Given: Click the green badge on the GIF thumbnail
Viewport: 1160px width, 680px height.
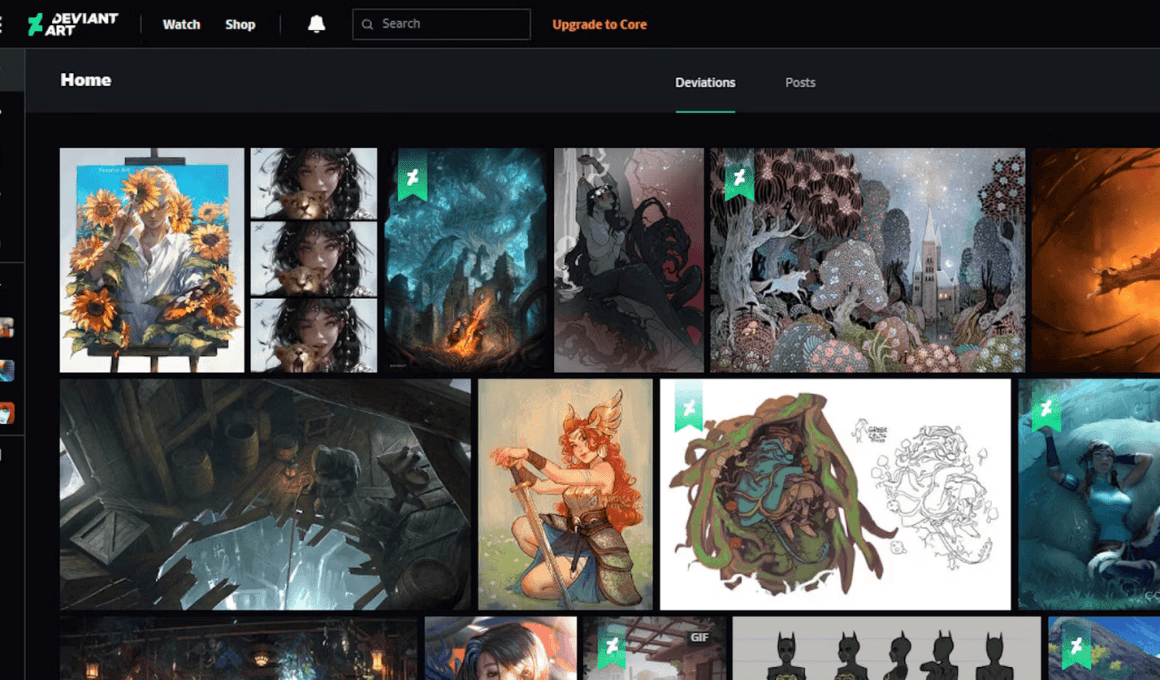Looking at the screenshot, I should pyautogui.click(x=612, y=644).
